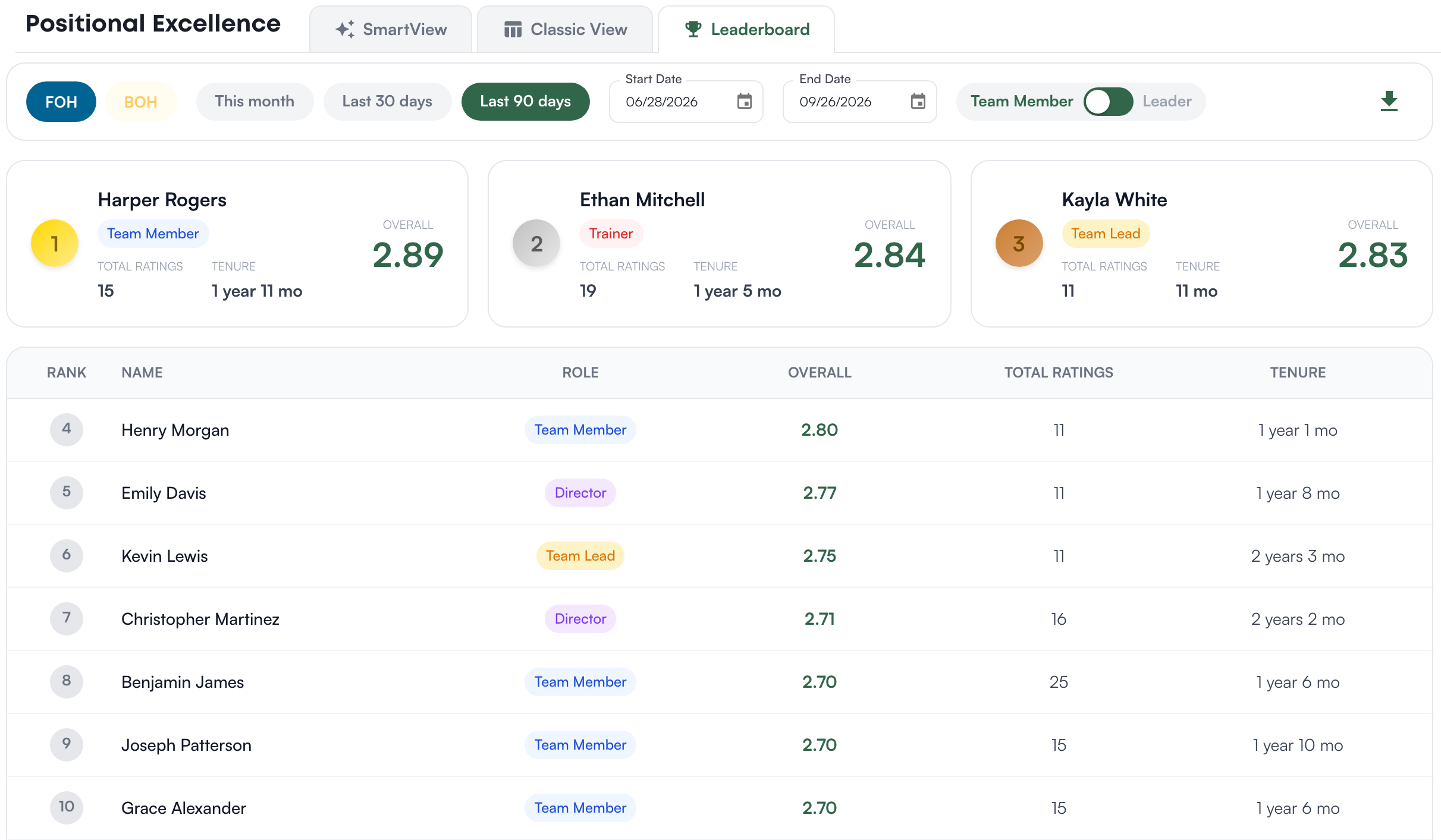1441x840 pixels.
Task: Select the Leaderboard tab
Action: click(x=746, y=29)
